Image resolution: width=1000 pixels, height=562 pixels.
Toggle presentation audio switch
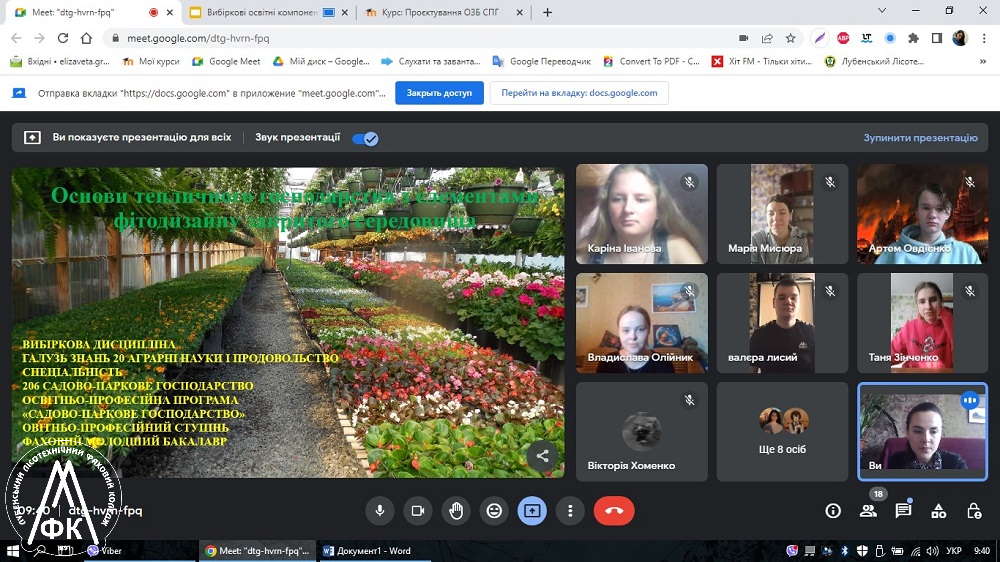[x=365, y=138]
